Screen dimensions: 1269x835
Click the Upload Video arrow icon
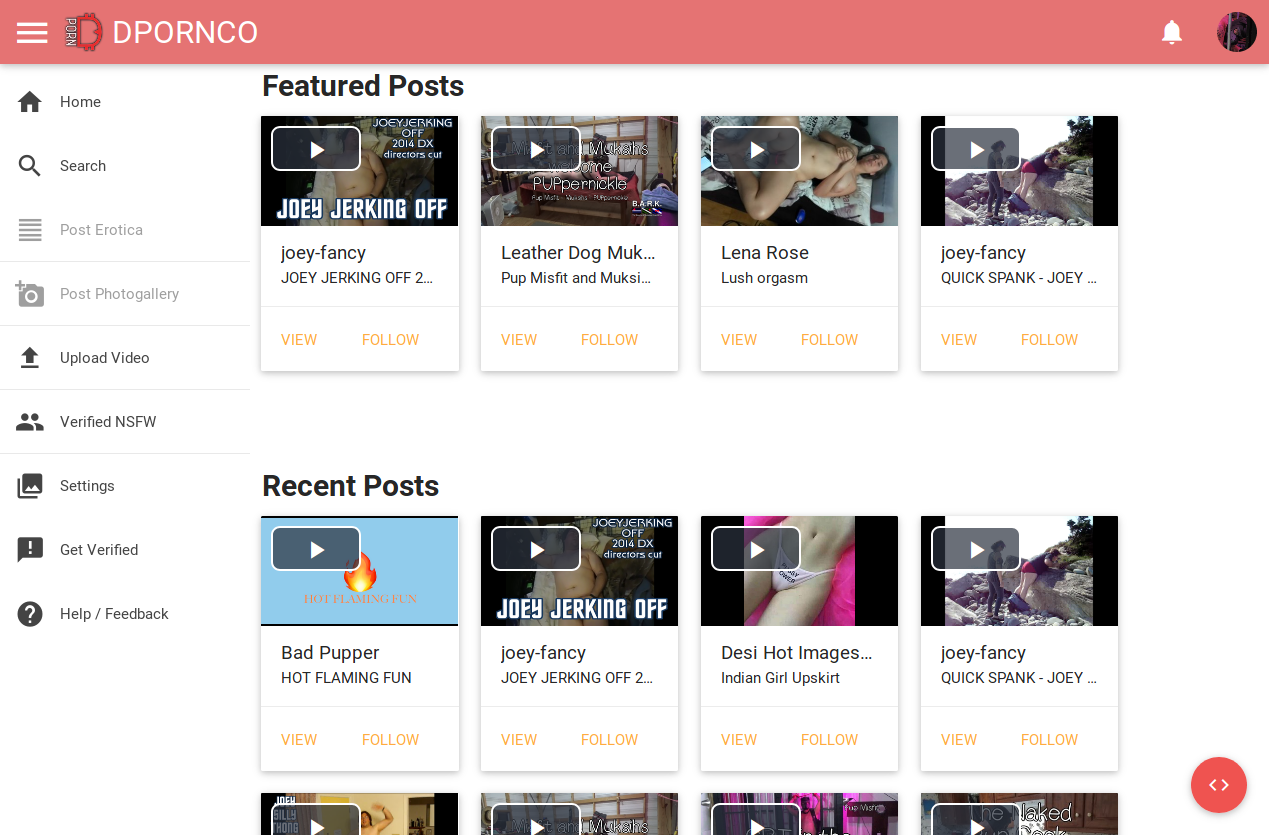30,358
